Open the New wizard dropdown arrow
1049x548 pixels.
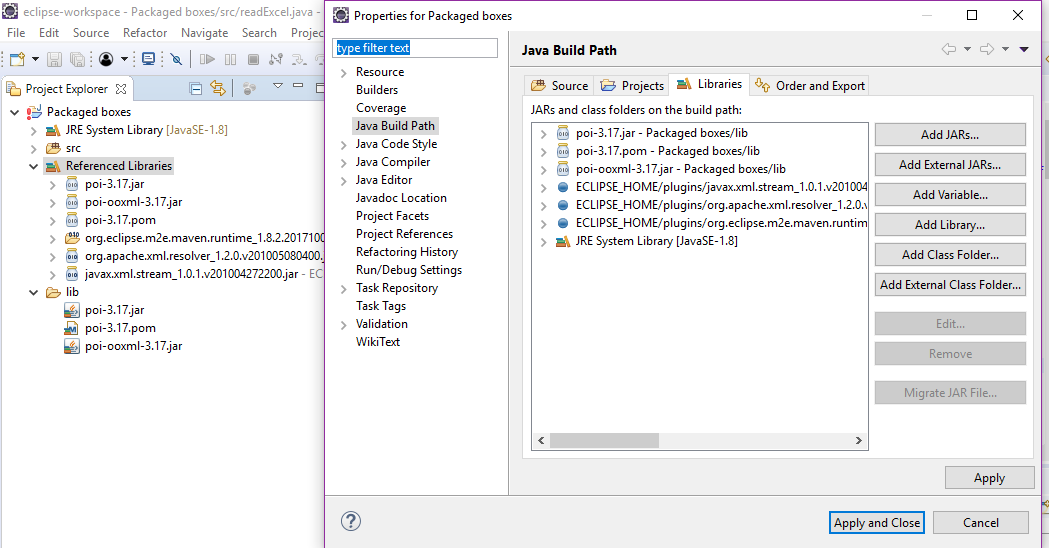pos(35,60)
